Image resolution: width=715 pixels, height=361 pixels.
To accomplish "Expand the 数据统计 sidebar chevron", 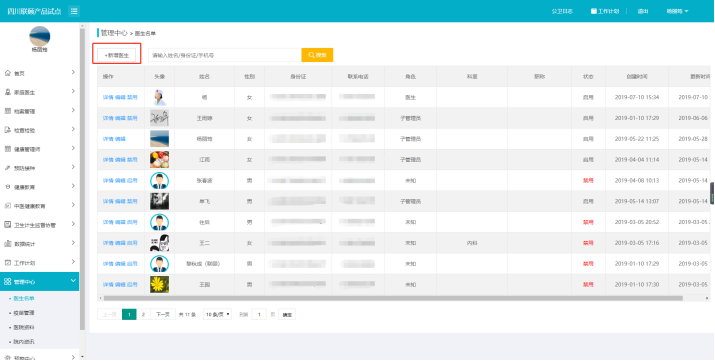I will pos(73,243).
